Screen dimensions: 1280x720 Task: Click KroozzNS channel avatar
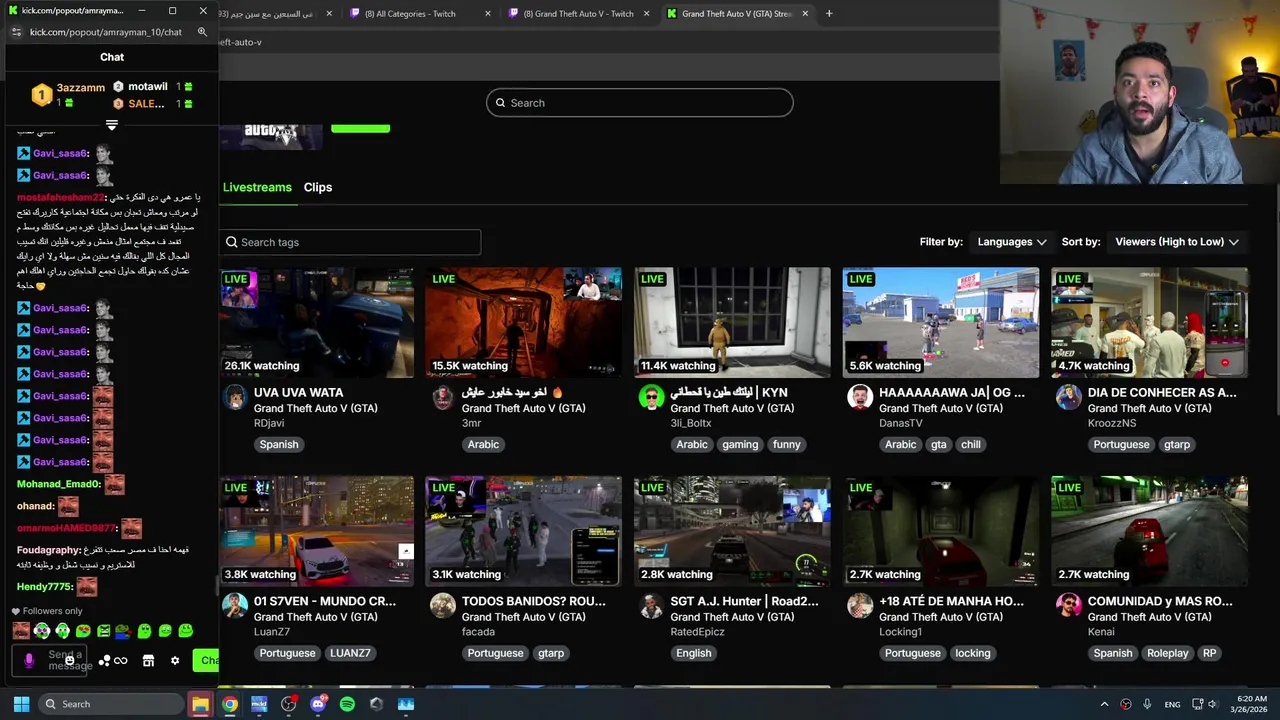point(1068,398)
